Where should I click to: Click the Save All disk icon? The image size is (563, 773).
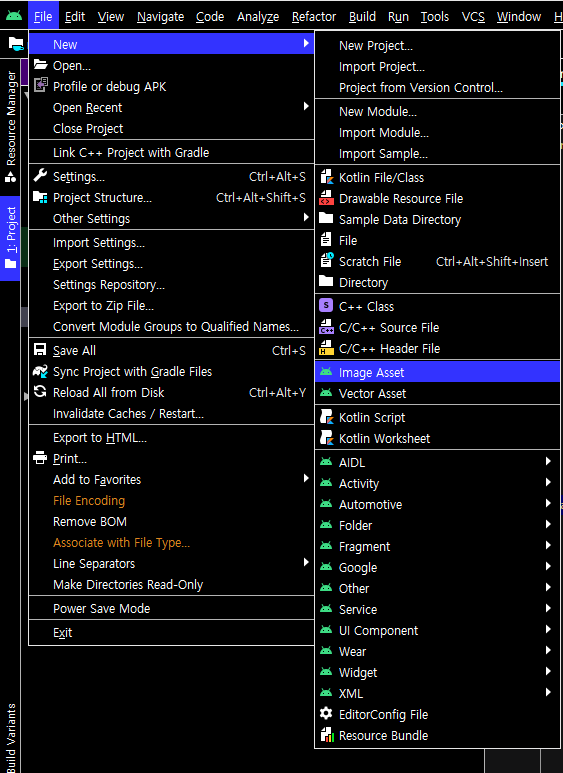coord(40,350)
